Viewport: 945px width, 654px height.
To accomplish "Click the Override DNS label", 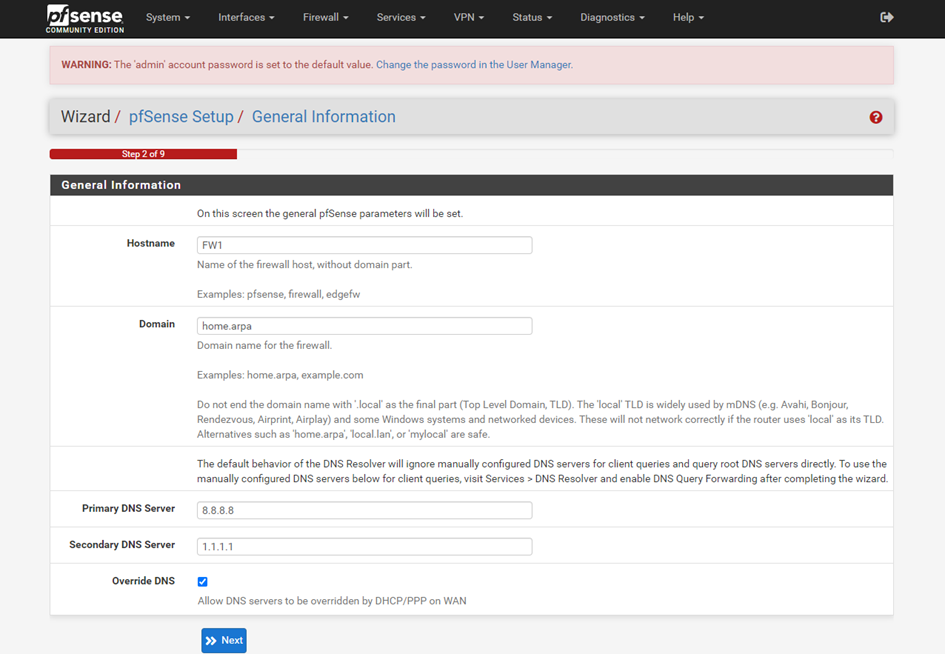I will click(x=143, y=581).
